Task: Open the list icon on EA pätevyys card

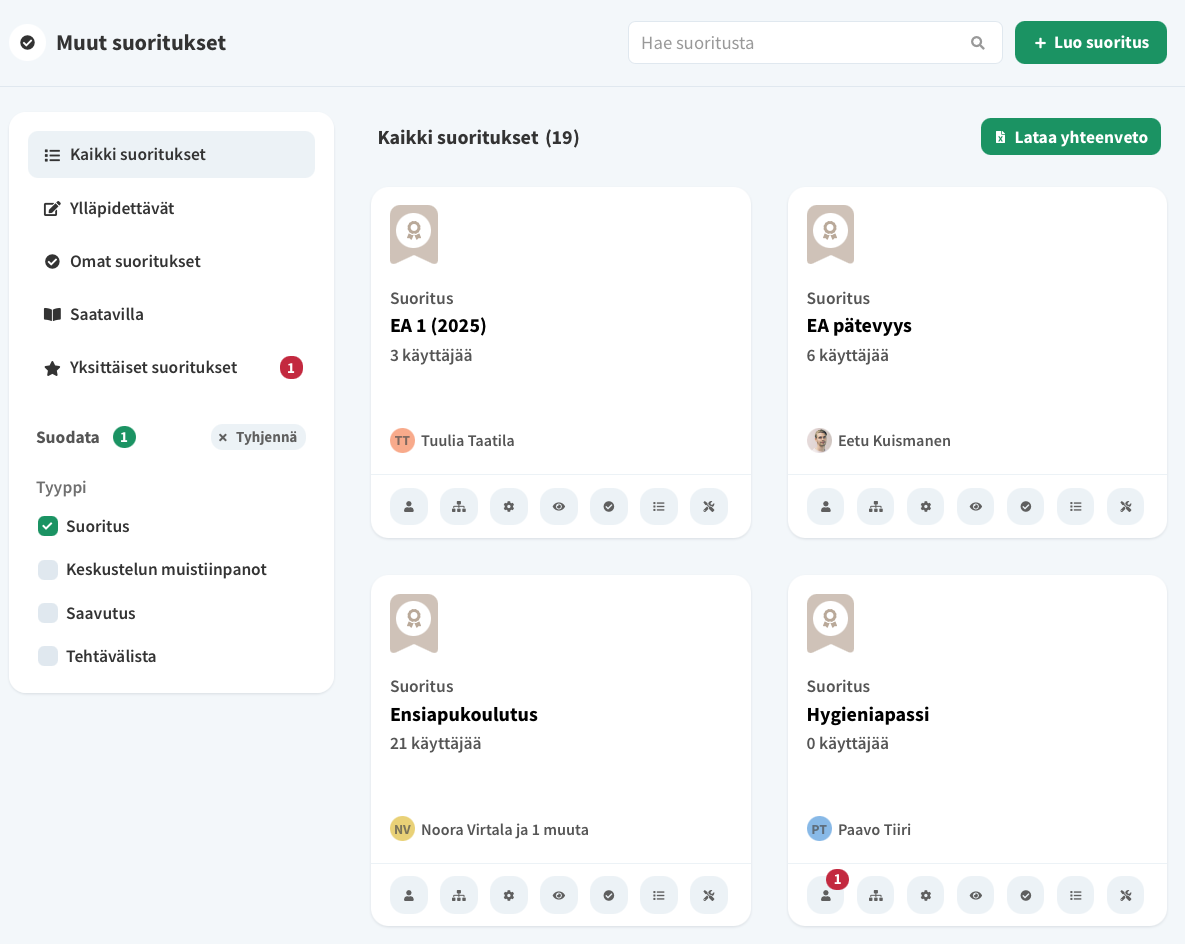Action: click(1075, 506)
